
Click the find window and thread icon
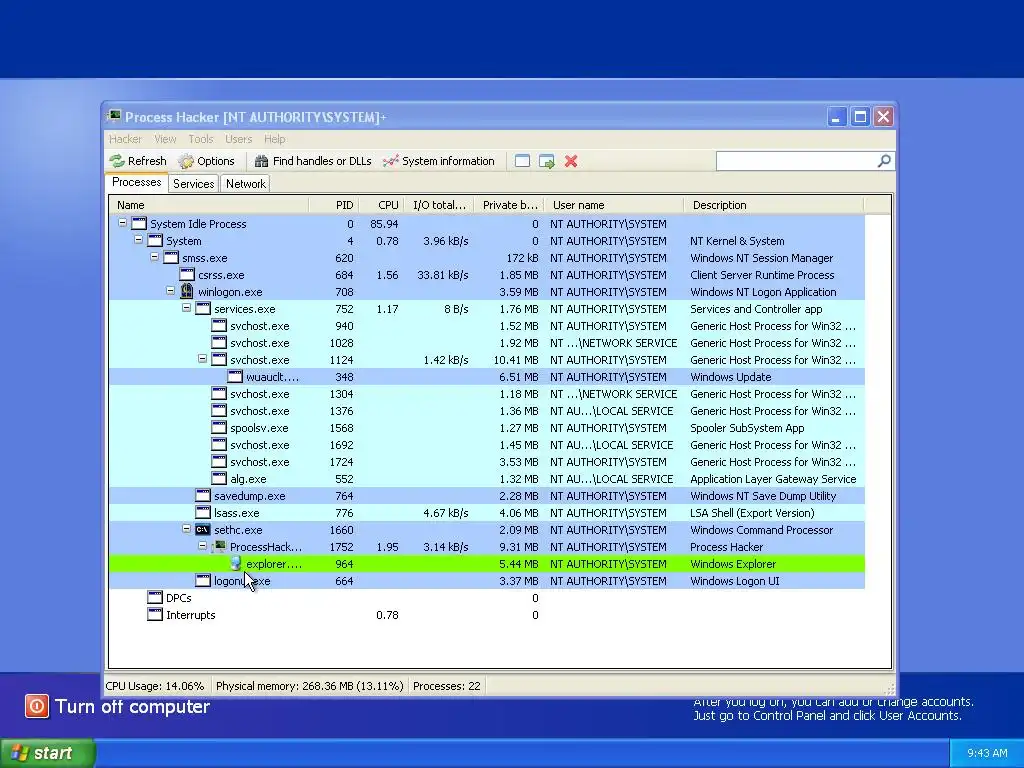point(547,161)
